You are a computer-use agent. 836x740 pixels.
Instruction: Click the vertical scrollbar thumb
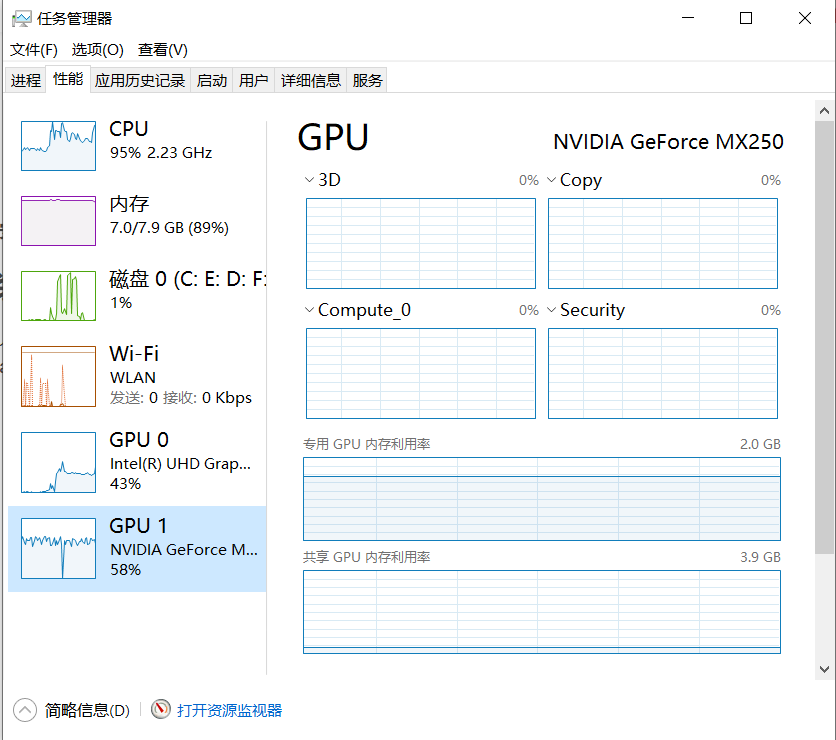tap(824, 337)
